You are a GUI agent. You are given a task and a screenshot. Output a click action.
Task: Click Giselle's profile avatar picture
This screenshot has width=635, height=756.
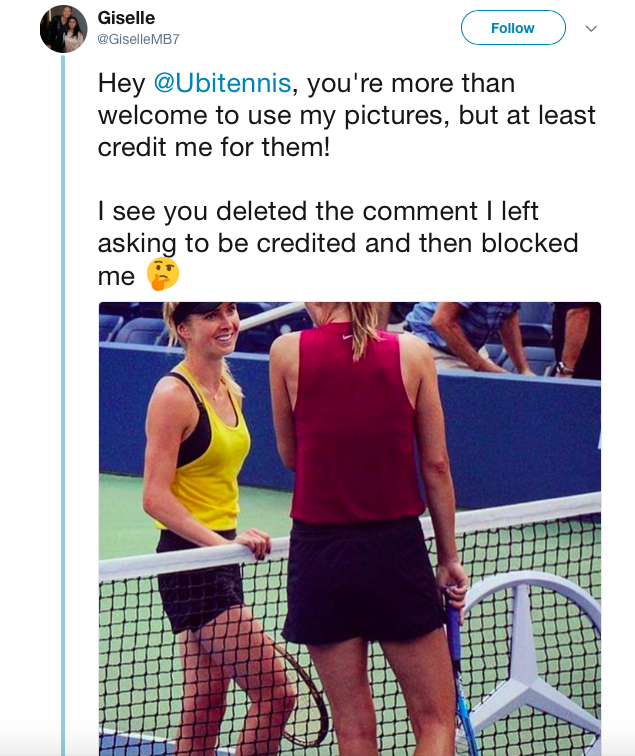tap(64, 28)
